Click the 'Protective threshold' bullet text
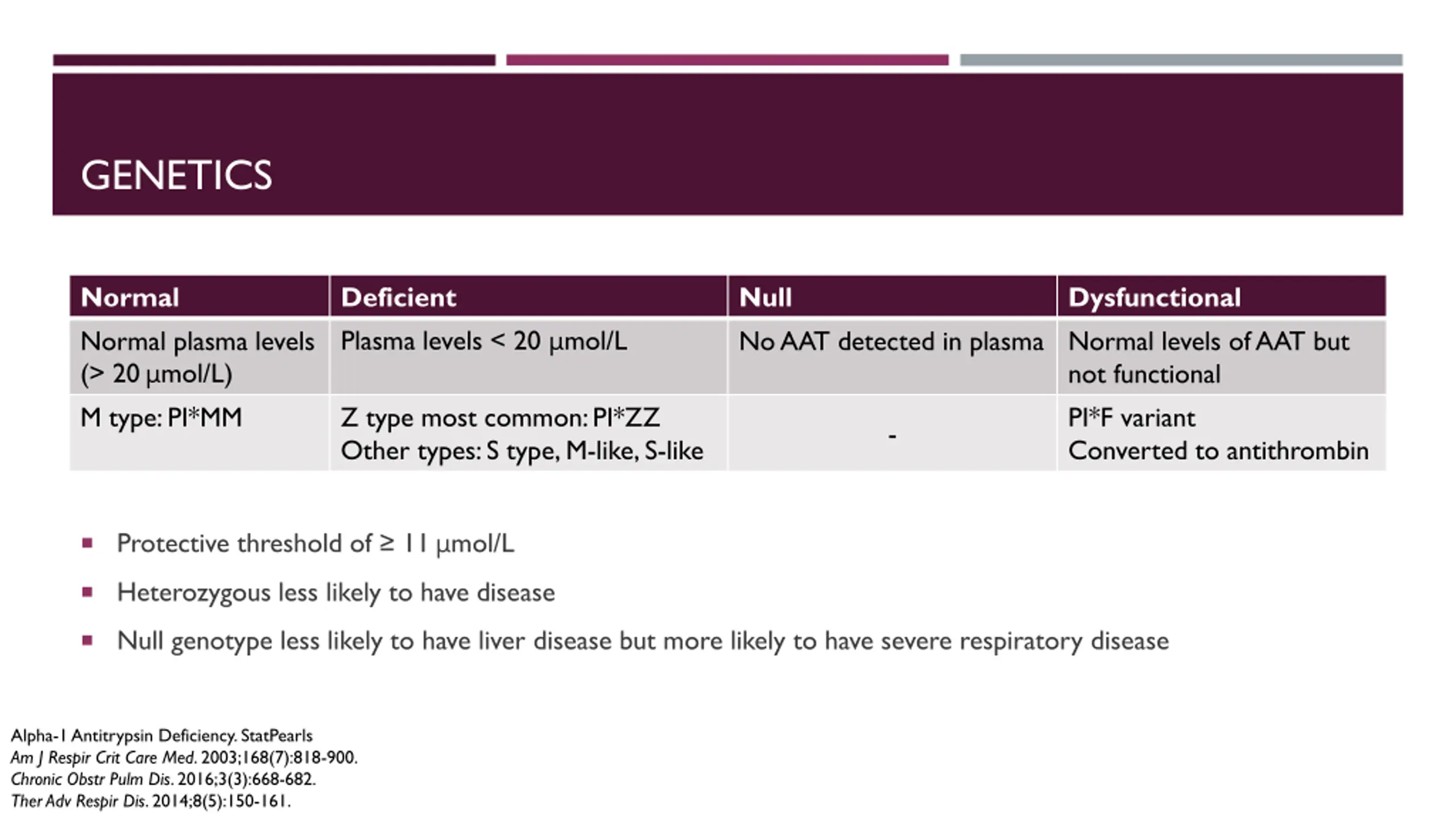Screen dimensions: 1456x819 315,544
